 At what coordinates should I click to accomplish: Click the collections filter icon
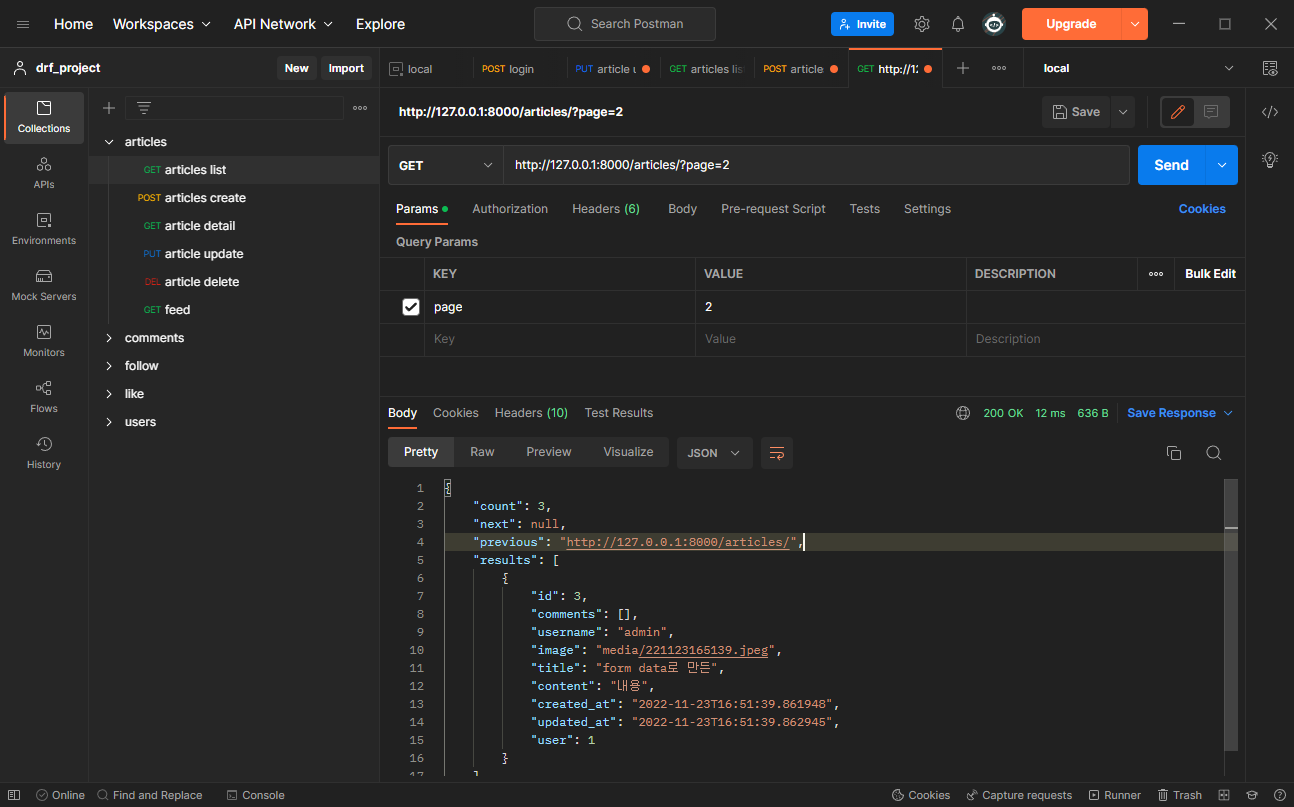[x=144, y=108]
